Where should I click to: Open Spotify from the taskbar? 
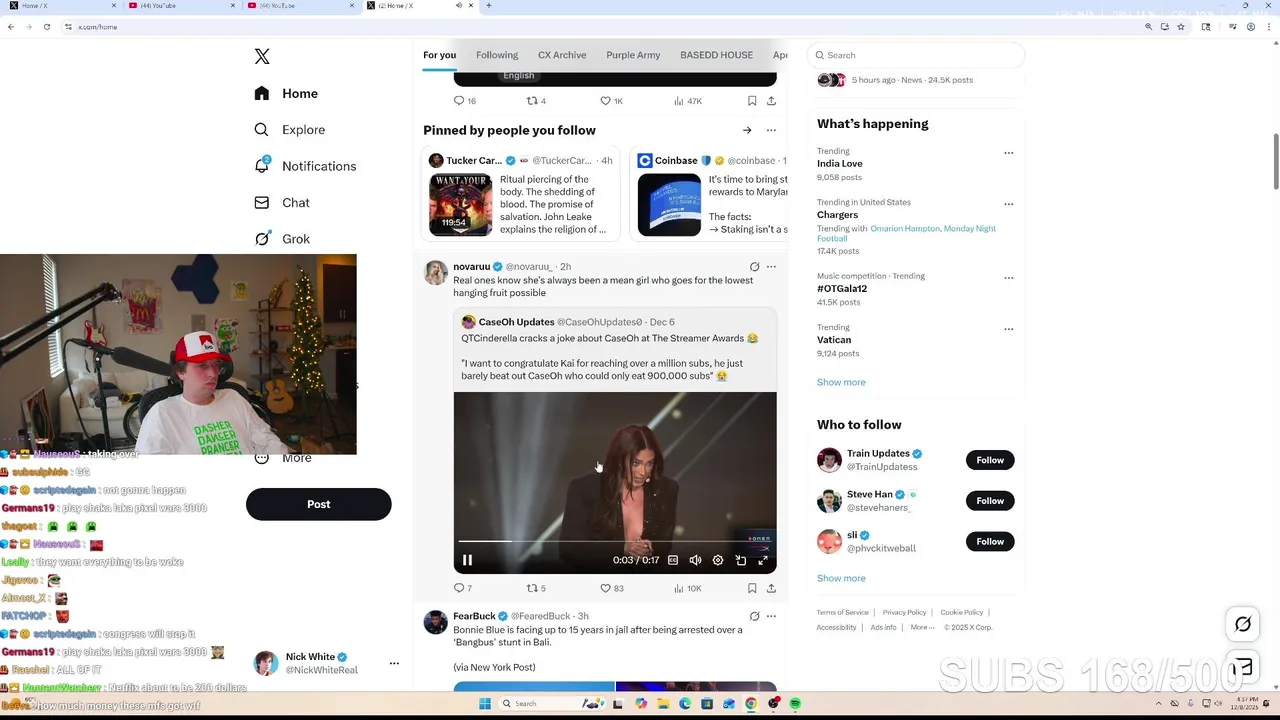tap(795, 704)
